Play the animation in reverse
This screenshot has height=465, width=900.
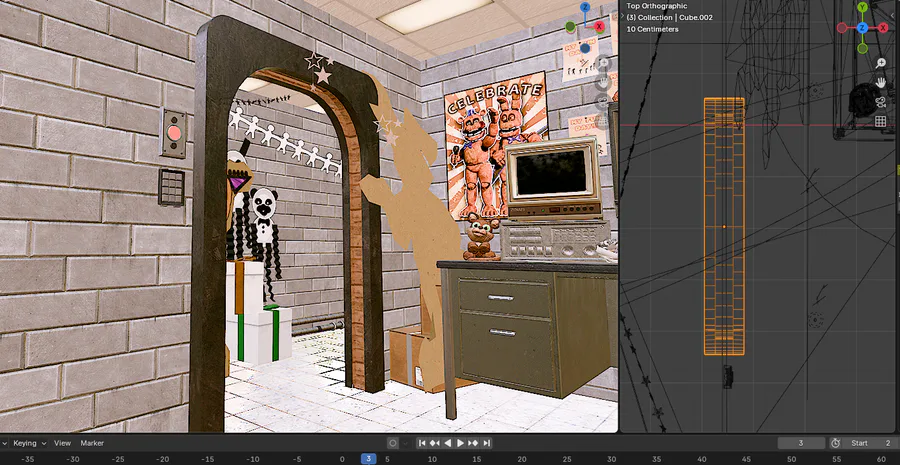[x=448, y=443]
